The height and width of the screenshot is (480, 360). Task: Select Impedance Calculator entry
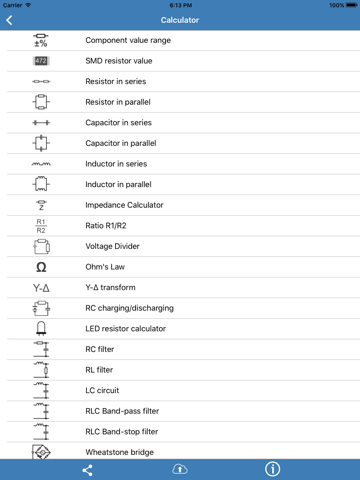[183, 205]
